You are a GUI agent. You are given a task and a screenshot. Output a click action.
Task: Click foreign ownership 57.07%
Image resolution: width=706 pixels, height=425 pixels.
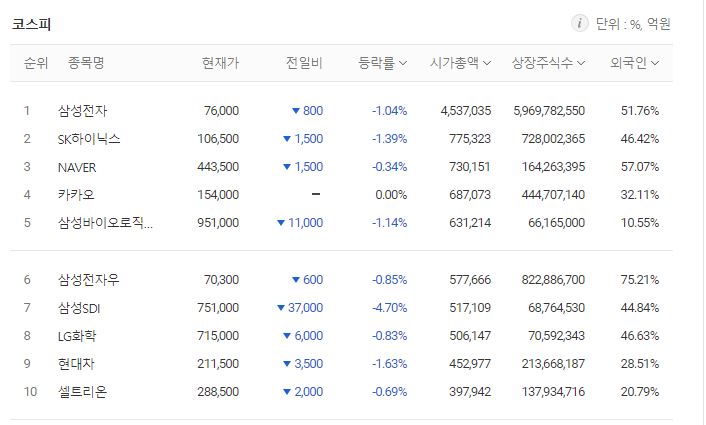[x=640, y=167]
